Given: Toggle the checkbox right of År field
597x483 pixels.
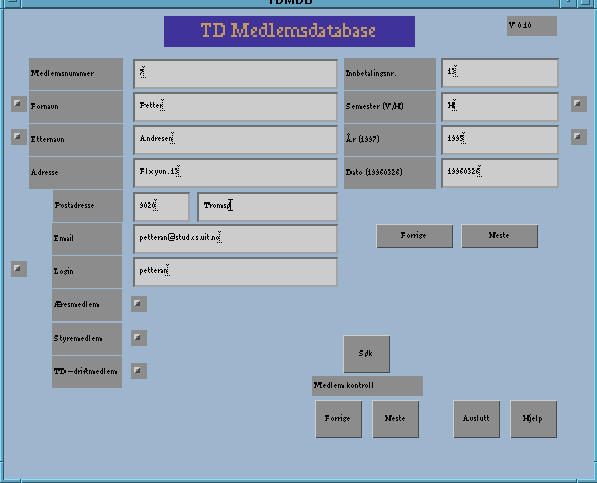Looking at the screenshot, I should pyautogui.click(x=579, y=137).
